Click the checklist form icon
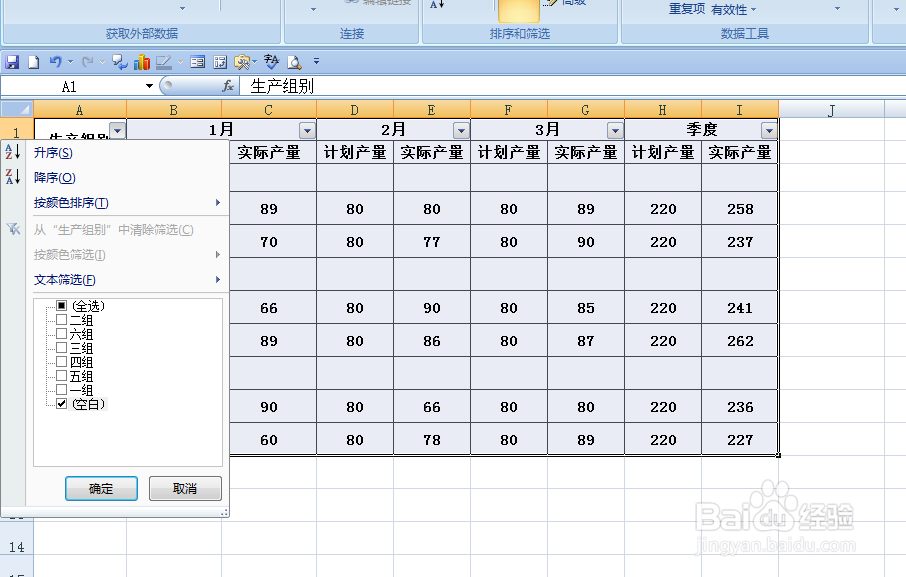Image resolution: width=906 pixels, height=577 pixels. pyautogui.click(x=220, y=62)
